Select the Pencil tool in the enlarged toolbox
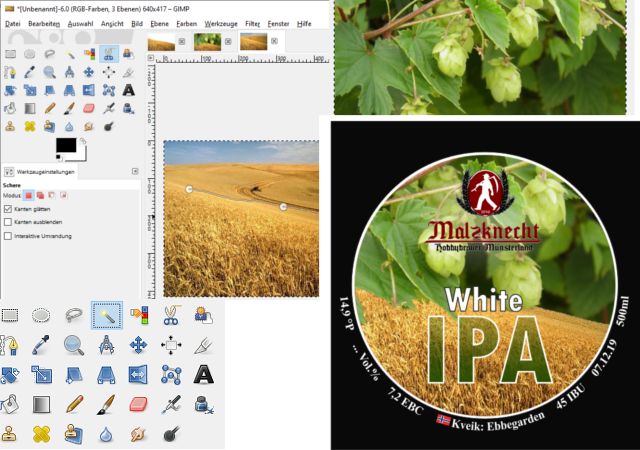Screen dimensions: 640x450 74,404
